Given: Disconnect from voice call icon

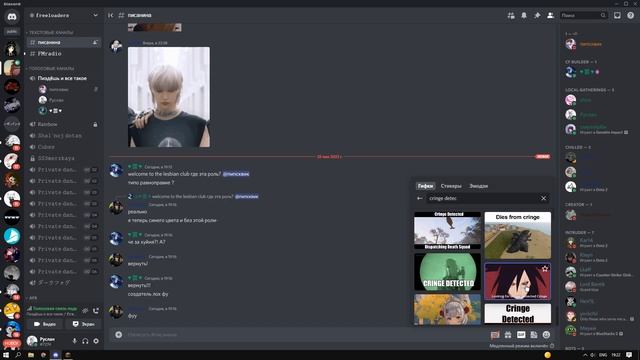Looking at the screenshot, I should point(96,311).
